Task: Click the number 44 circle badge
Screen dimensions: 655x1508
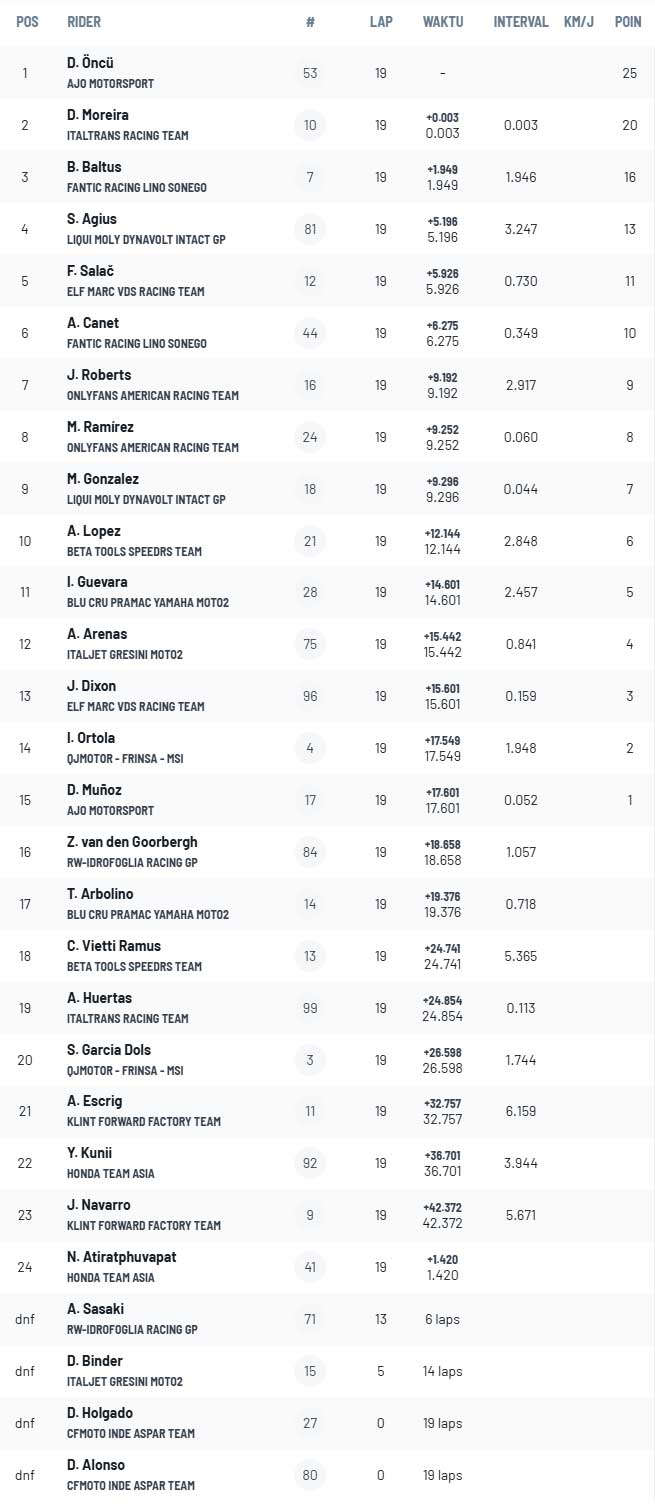Action: point(310,333)
